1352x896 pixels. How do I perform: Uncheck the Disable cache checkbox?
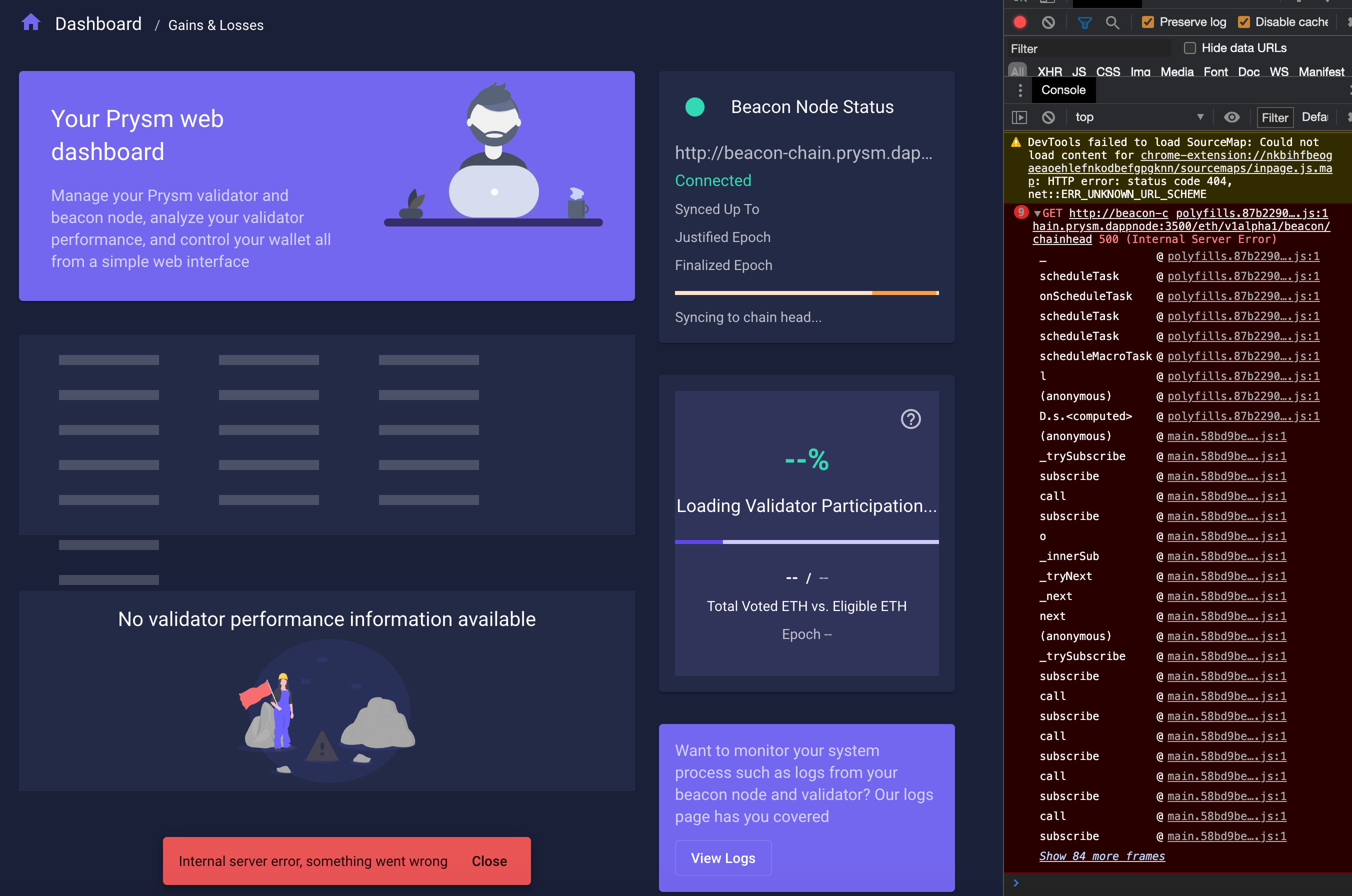tap(1243, 22)
